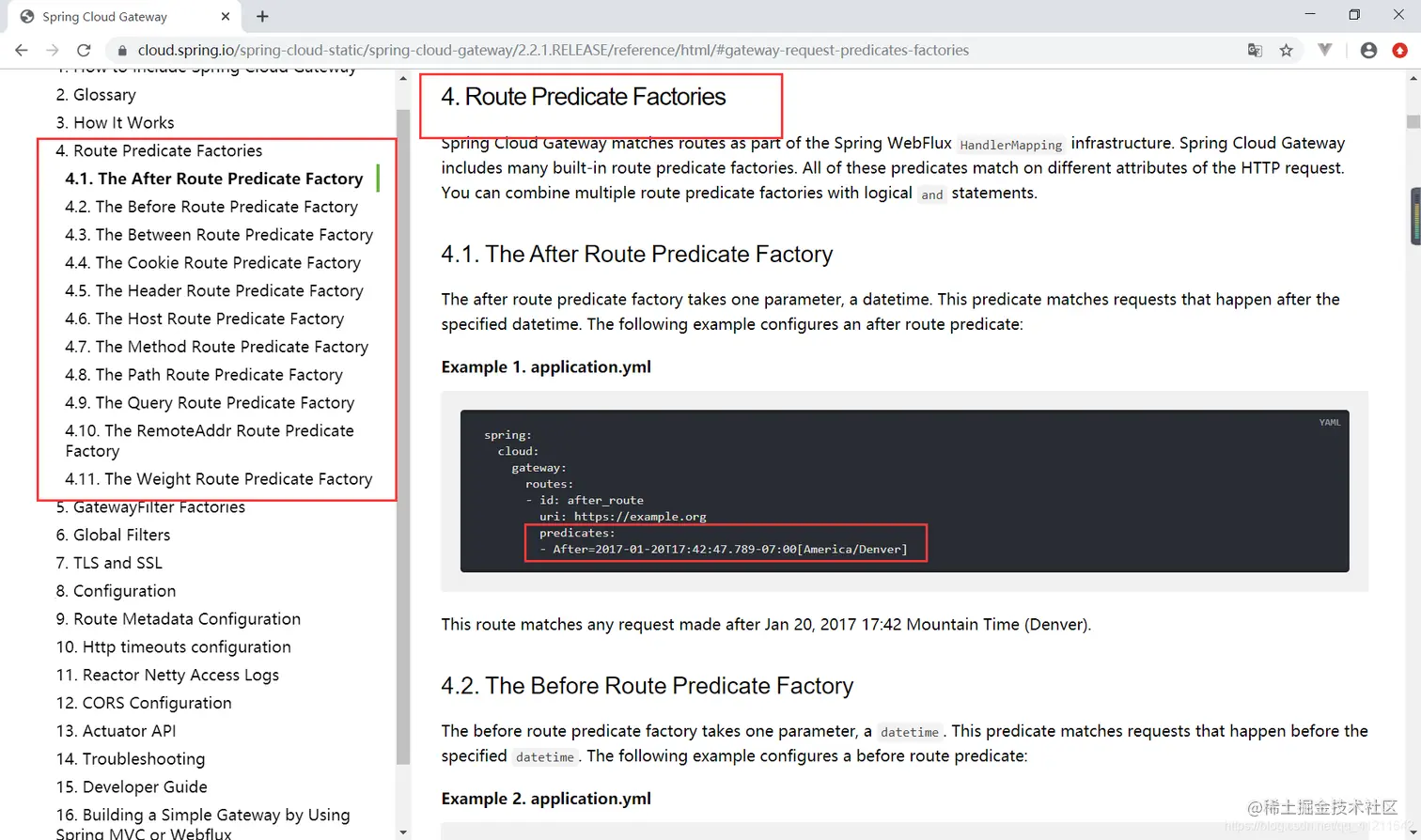This screenshot has height=840, width=1421.
Task: Open GatewayFilter Factories section link
Action: coord(150,507)
